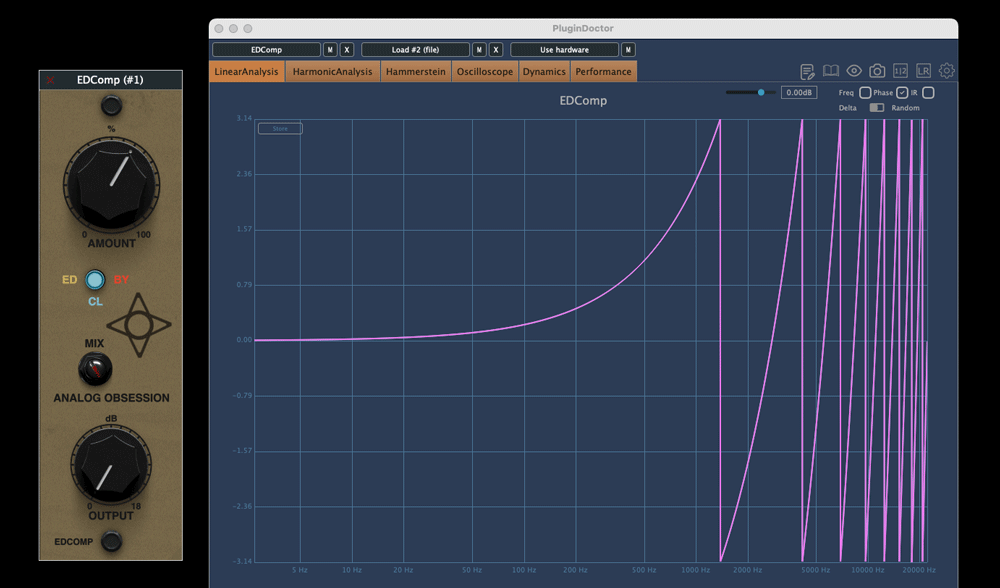This screenshot has width=1000, height=588.
Task: Switch to the LinearAnalysis tab
Action: pos(246,71)
